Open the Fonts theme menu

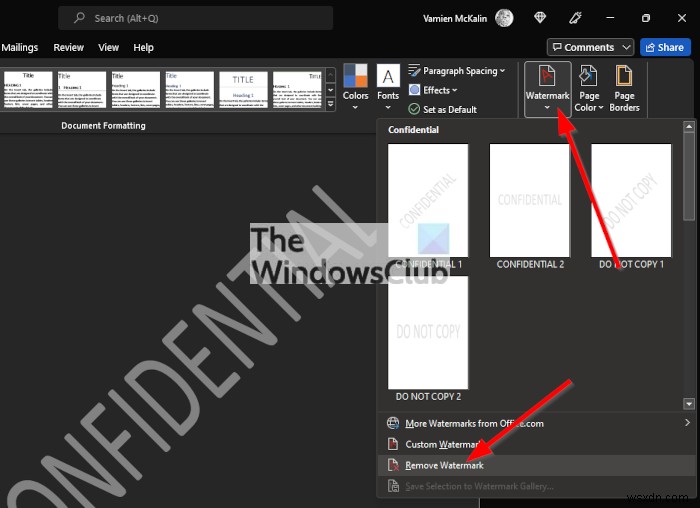[388, 88]
